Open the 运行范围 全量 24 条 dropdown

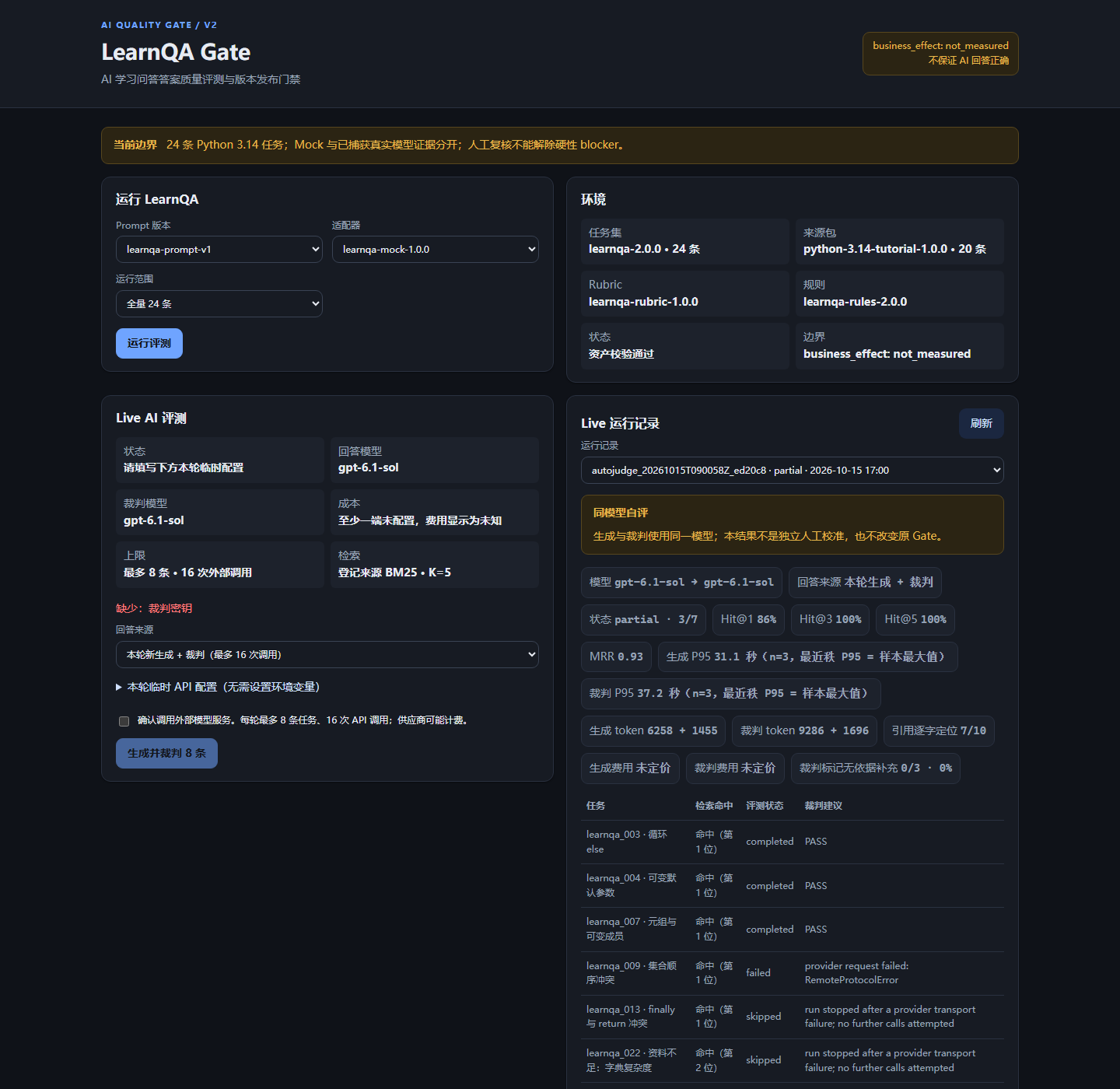click(219, 304)
